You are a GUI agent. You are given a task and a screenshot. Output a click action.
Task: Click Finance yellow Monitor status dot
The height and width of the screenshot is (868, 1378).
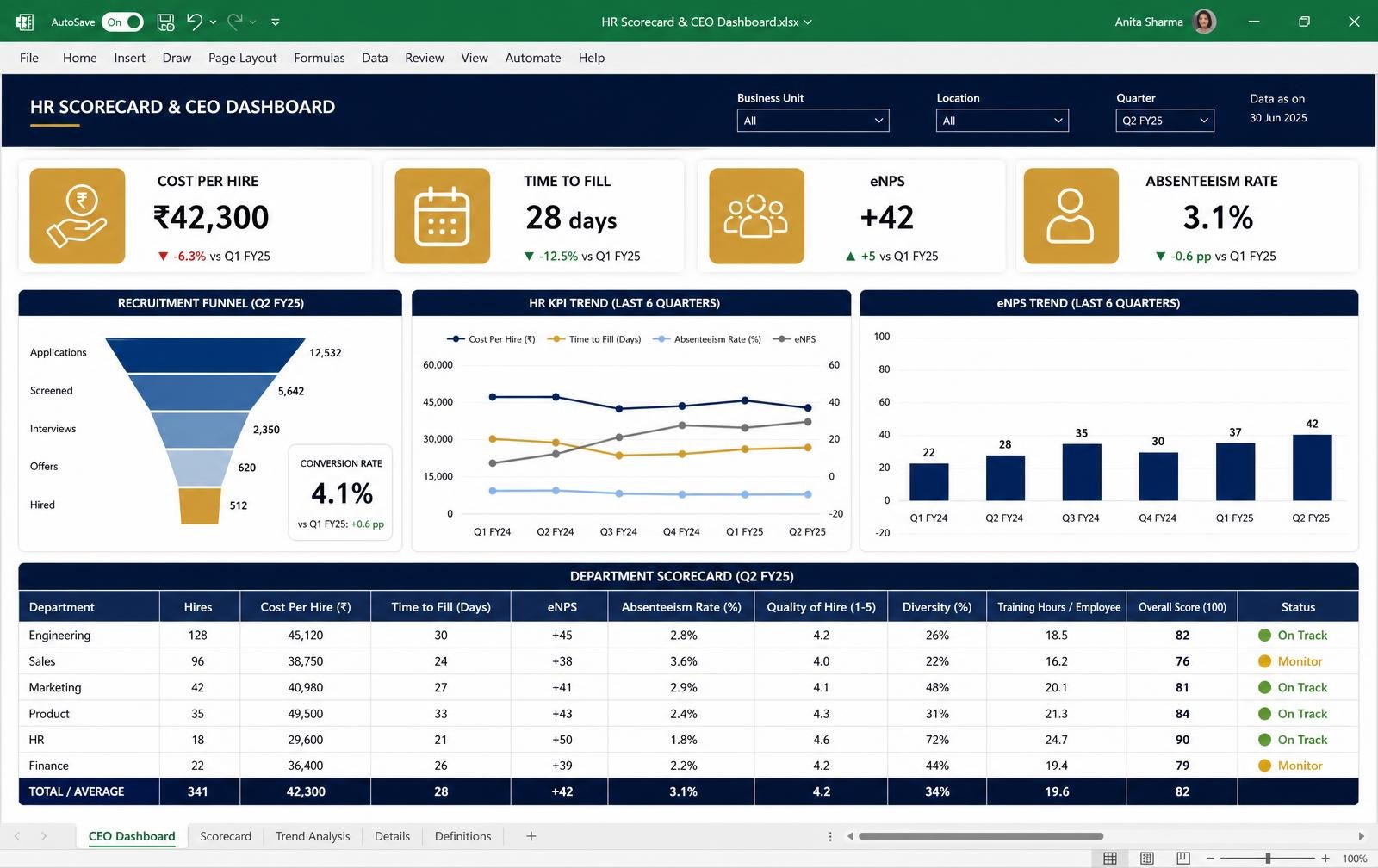coord(1264,766)
